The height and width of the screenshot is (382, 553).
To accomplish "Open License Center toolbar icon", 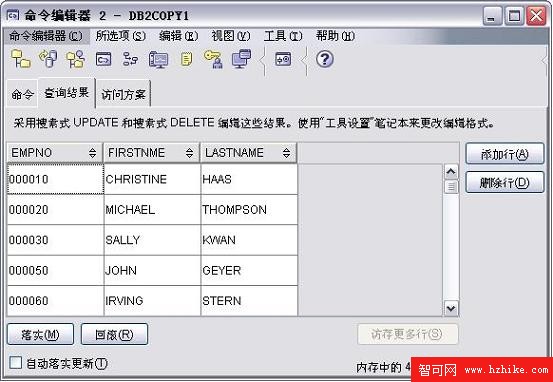I will [x=213, y=59].
